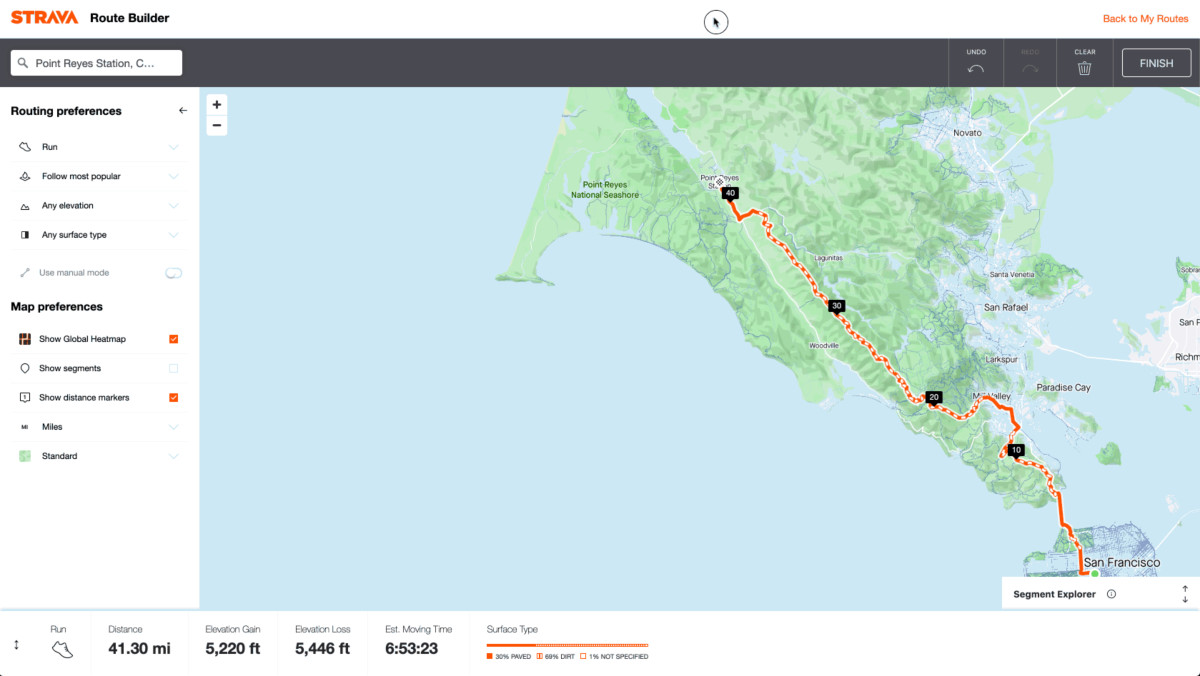This screenshot has width=1200, height=676.
Task: Click the route end waypoint marker
Action: [x=719, y=182]
